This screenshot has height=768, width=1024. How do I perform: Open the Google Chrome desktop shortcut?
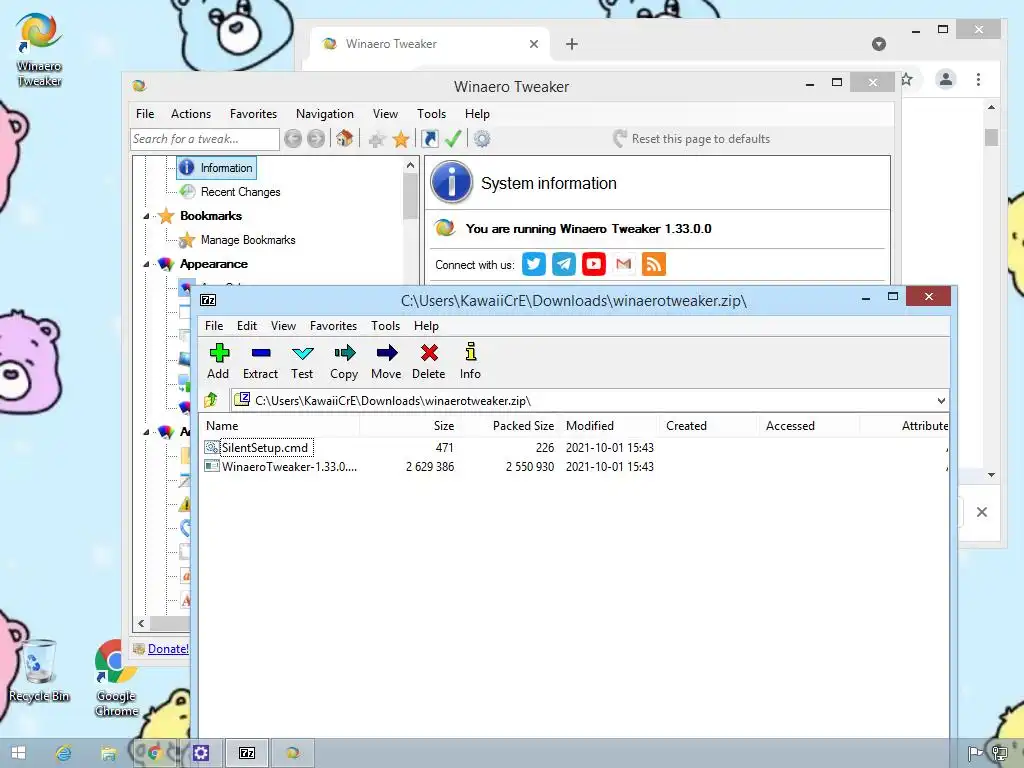pos(116,679)
